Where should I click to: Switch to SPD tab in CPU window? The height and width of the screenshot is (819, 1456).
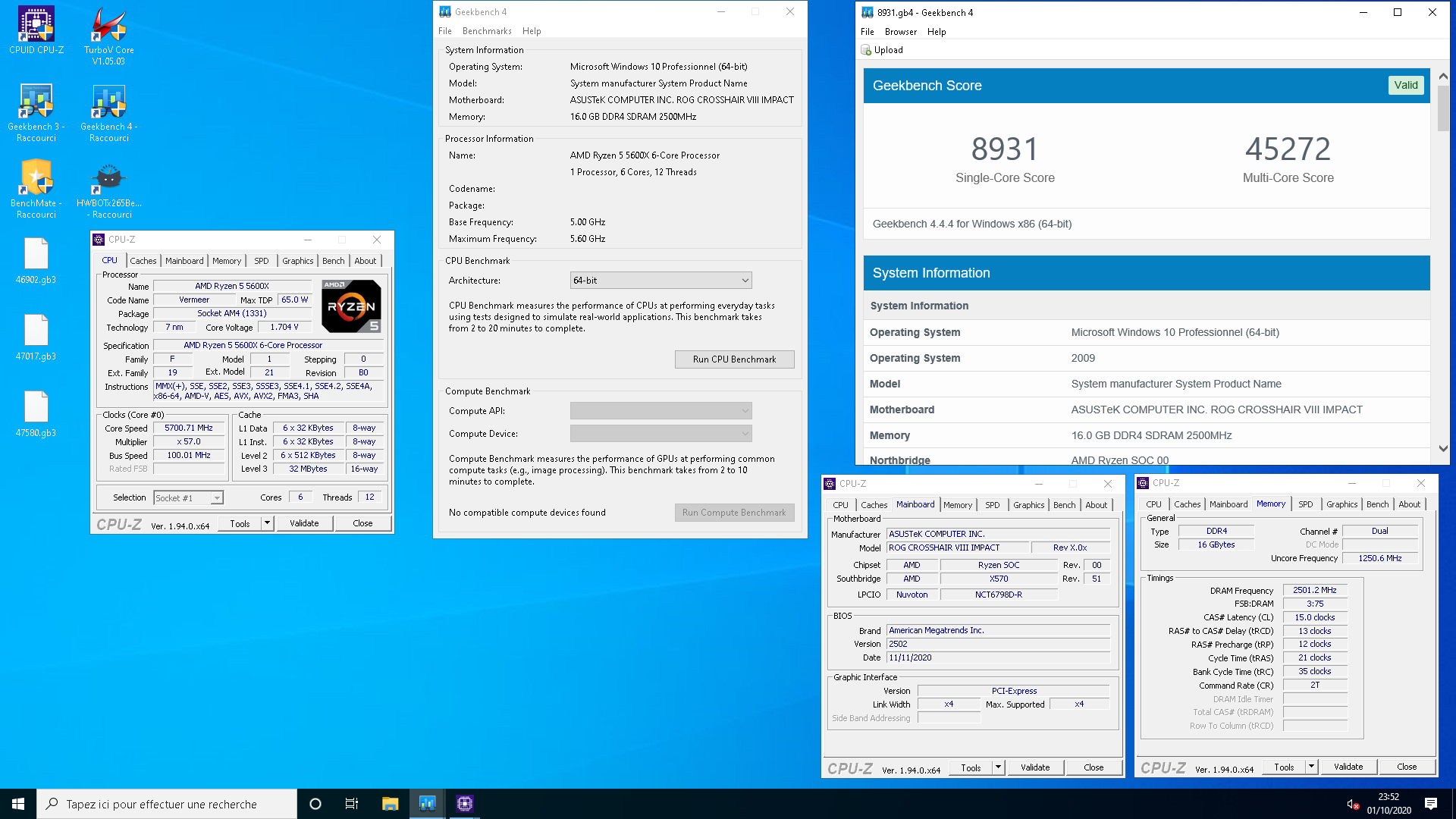(261, 261)
